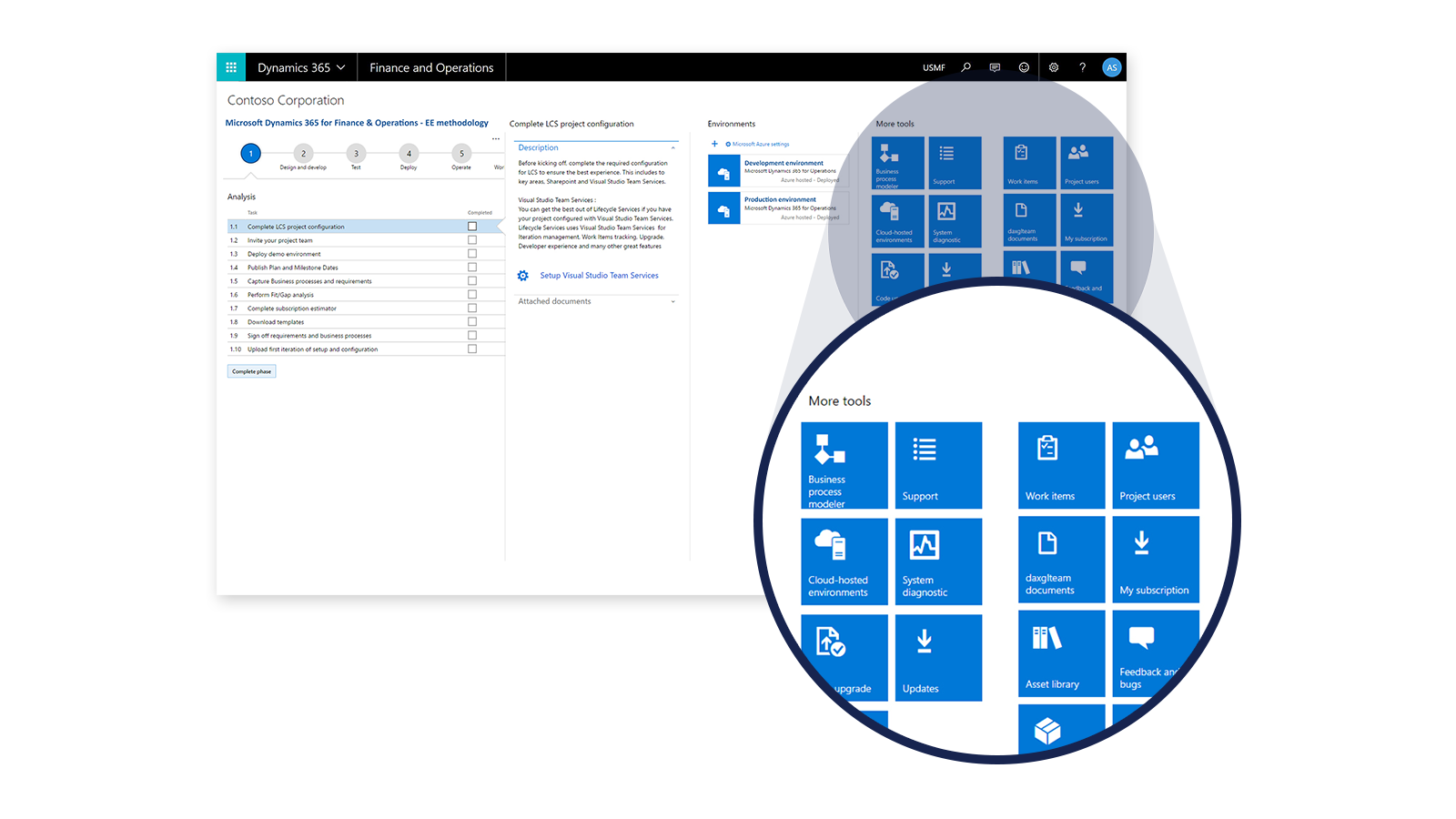
Task: Open daxglteam documents tile in magnified circle
Action: coord(1061,560)
